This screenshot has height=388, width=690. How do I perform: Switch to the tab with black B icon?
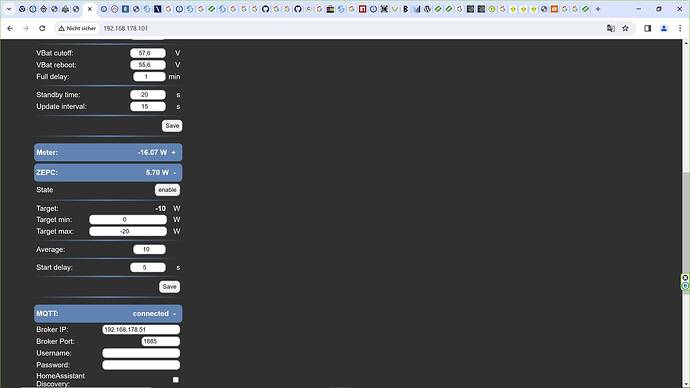coord(405,9)
